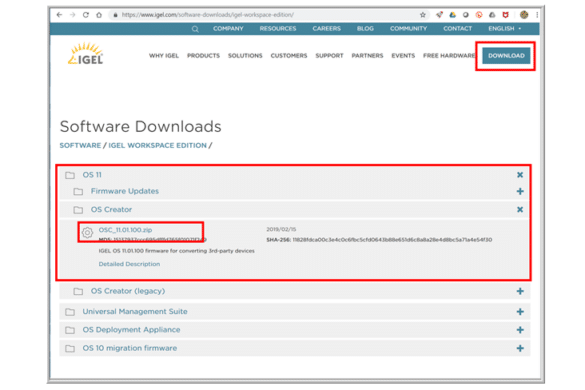Screen dimensions: 585x390
Task: Click the OS Deployment Appliance folder icon
Action: (70, 330)
